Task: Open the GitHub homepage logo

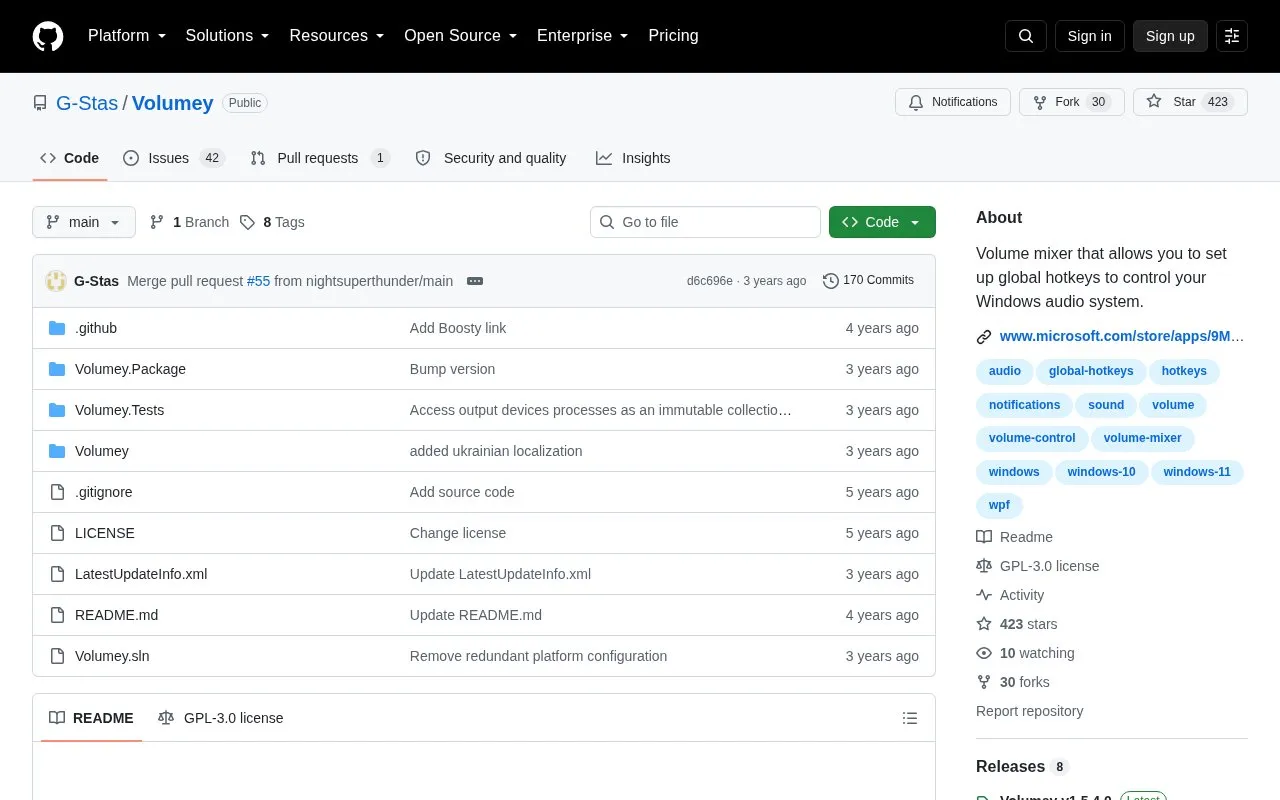Action: 48,36
